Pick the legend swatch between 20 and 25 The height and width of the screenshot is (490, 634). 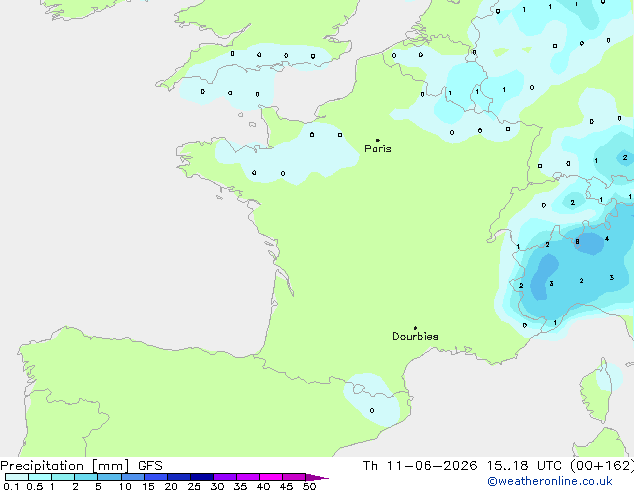[x=179, y=477]
